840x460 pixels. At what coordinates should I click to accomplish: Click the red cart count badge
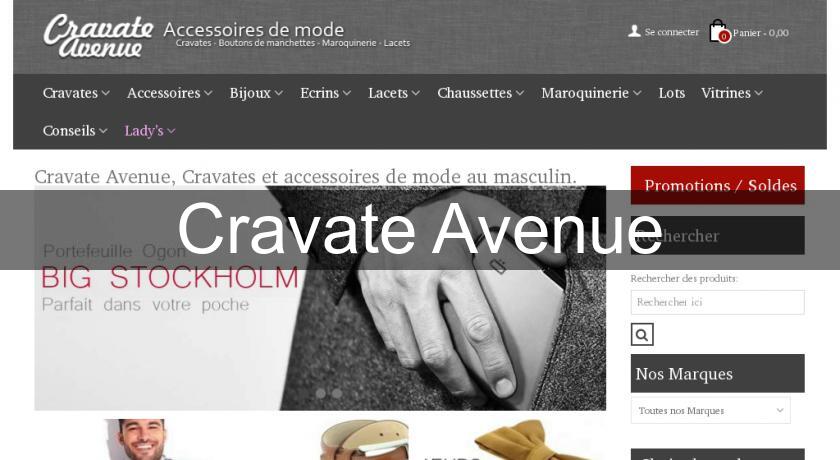point(724,36)
